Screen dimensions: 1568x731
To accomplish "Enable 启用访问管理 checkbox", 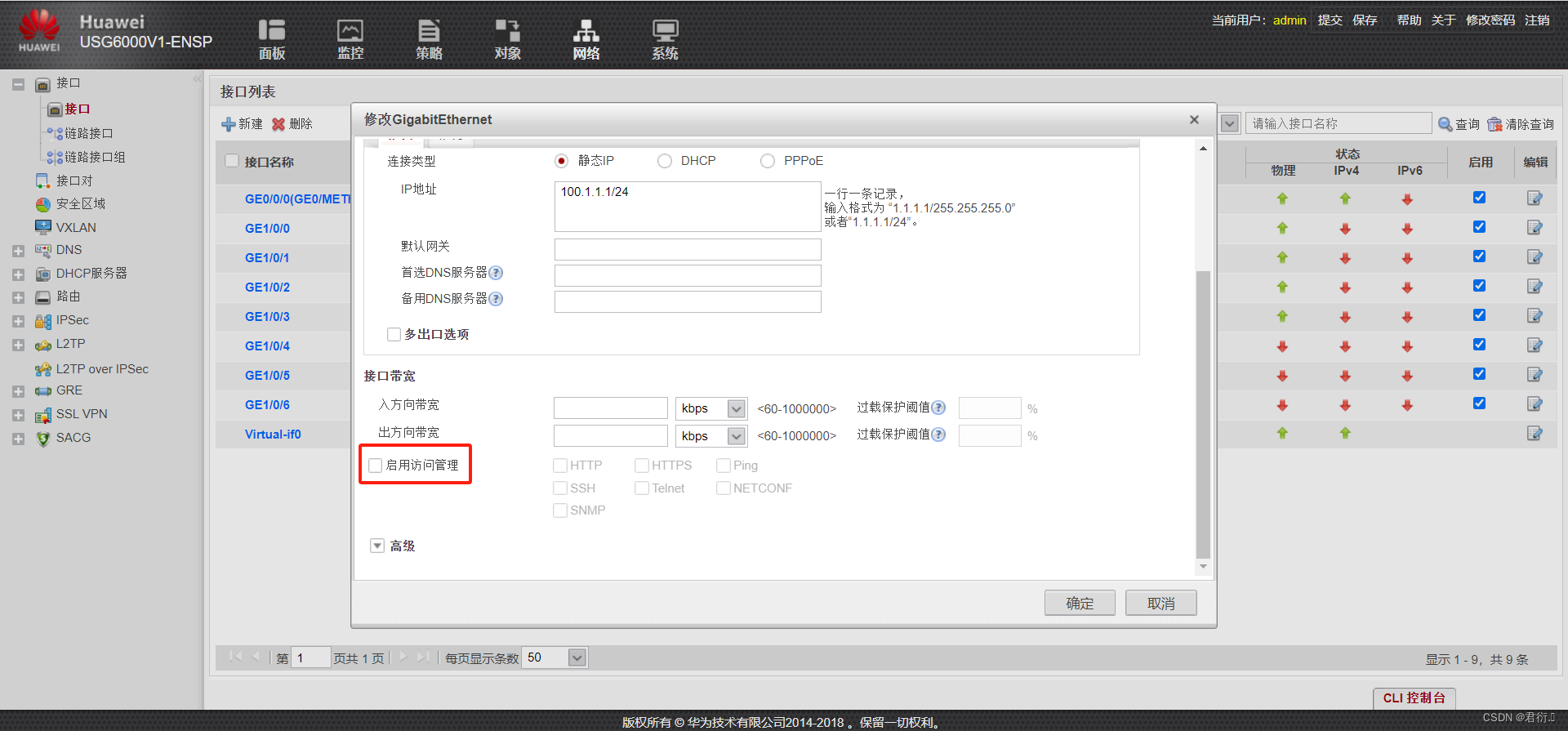I will [x=376, y=466].
